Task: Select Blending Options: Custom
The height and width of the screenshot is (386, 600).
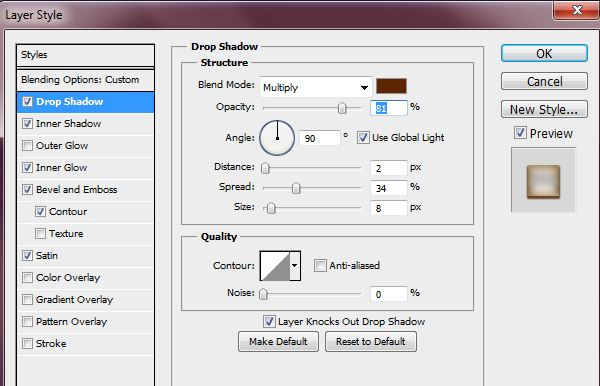Action: pos(86,80)
